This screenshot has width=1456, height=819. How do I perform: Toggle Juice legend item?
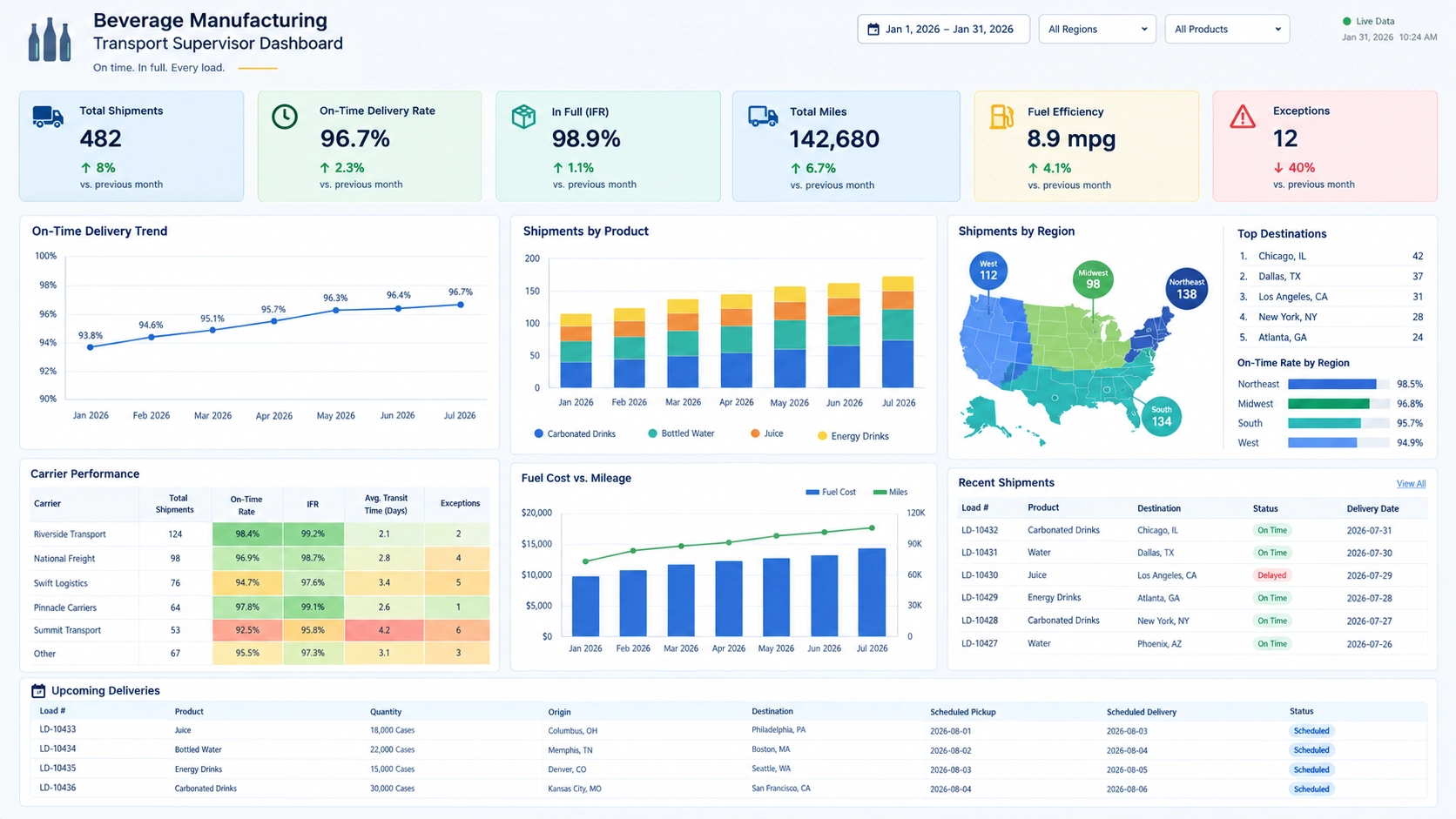(767, 433)
